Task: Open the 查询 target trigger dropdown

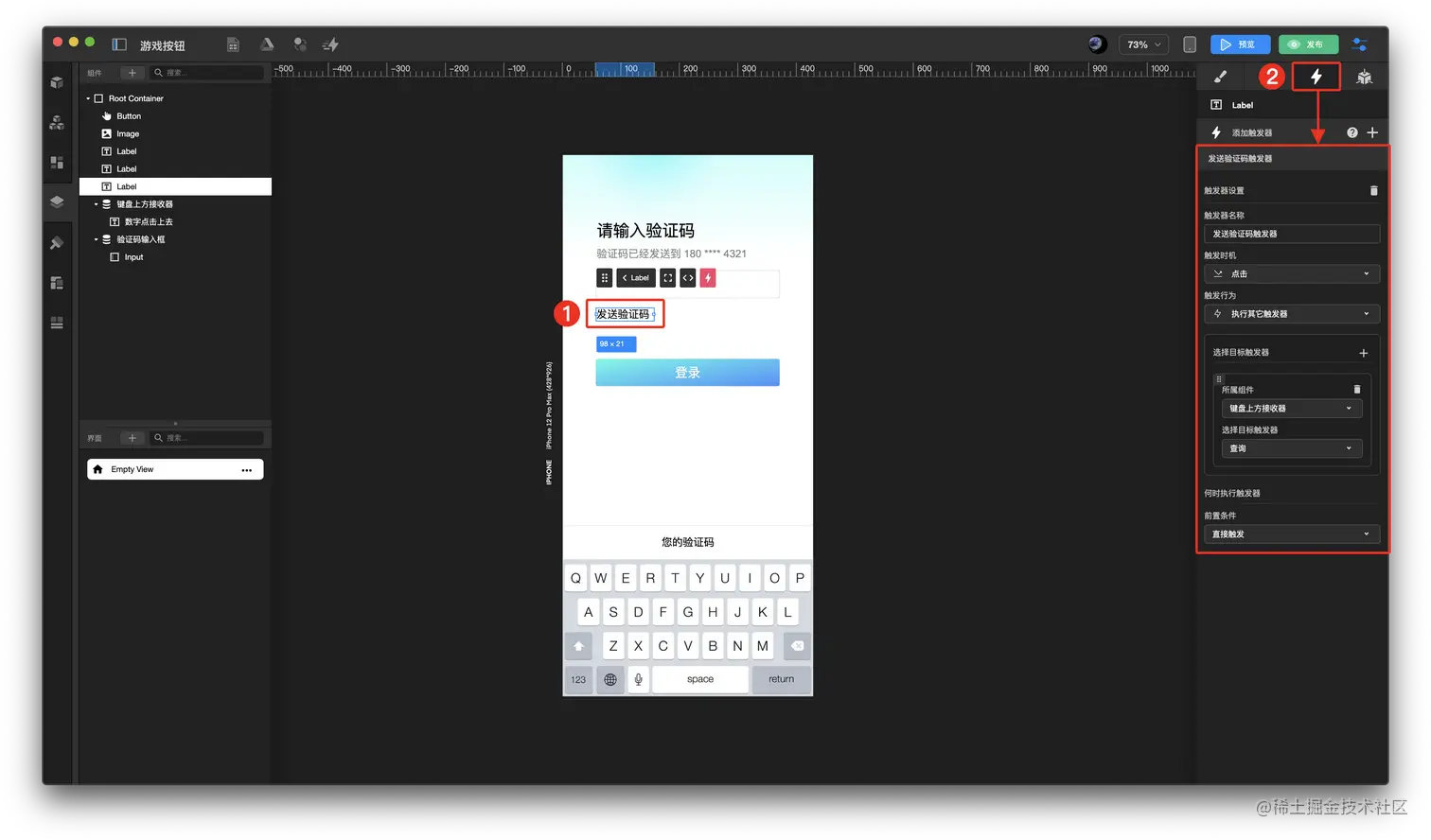Action: pyautogui.click(x=1292, y=448)
